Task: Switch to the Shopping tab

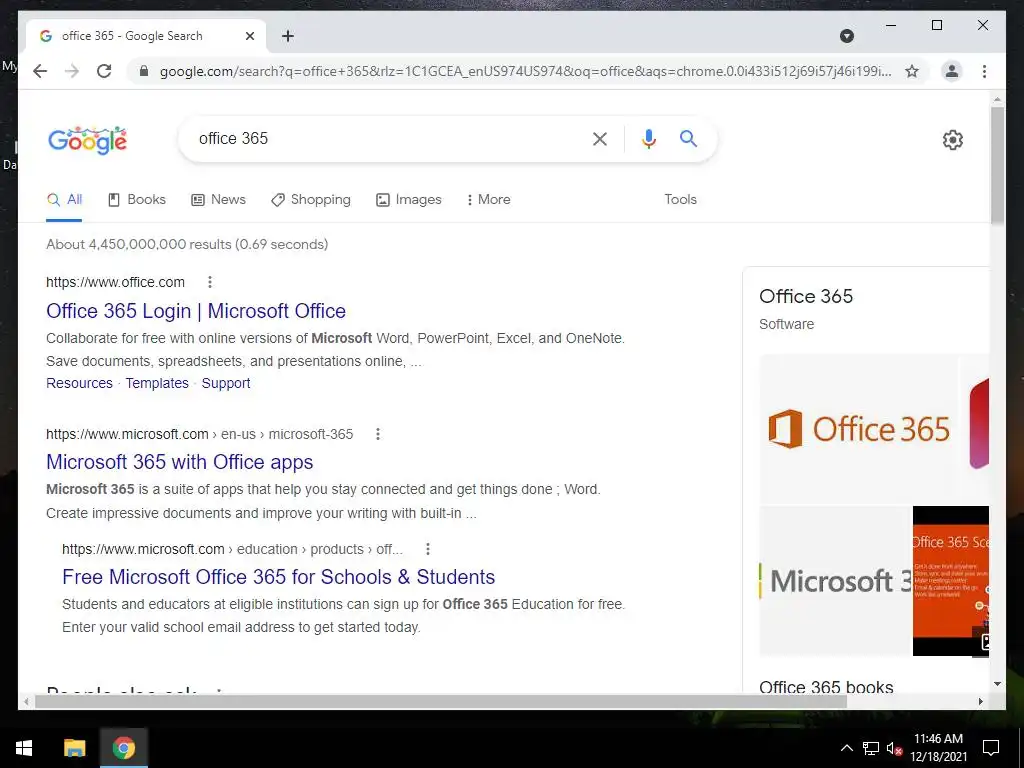Action: pos(311,200)
